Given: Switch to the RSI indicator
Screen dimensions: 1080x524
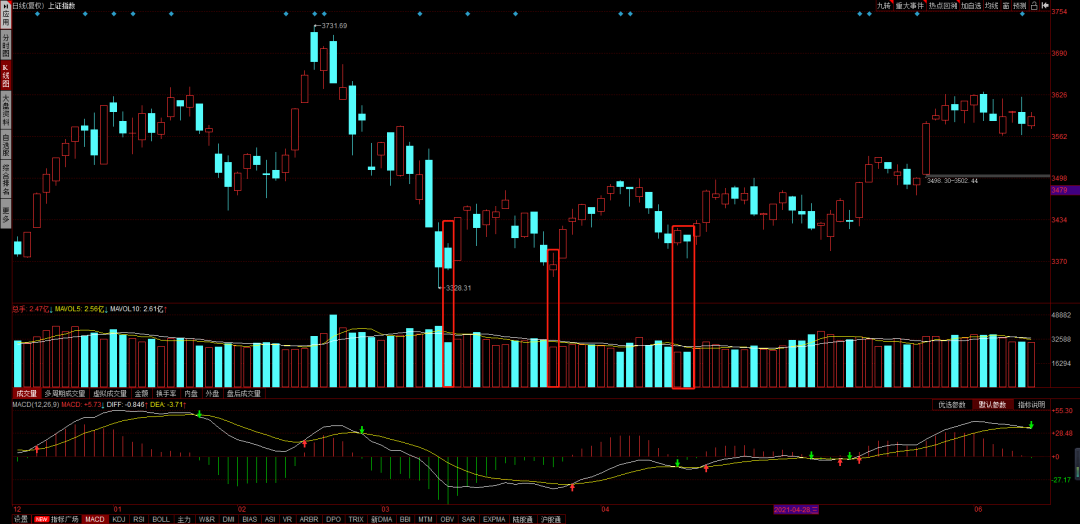Looking at the screenshot, I should (x=139, y=519).
